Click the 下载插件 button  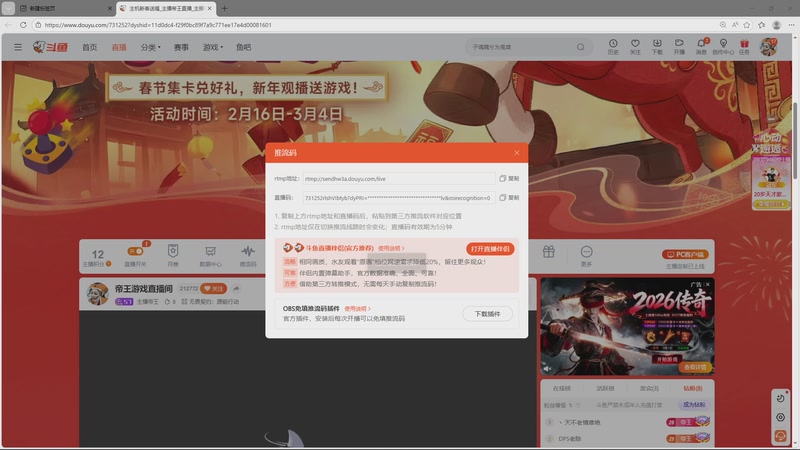487,314
